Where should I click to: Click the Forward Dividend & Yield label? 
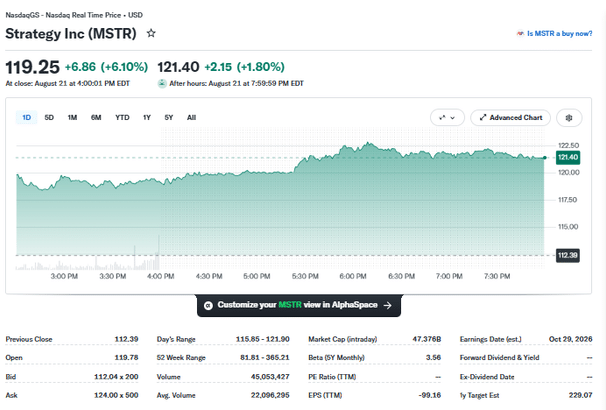499,358
